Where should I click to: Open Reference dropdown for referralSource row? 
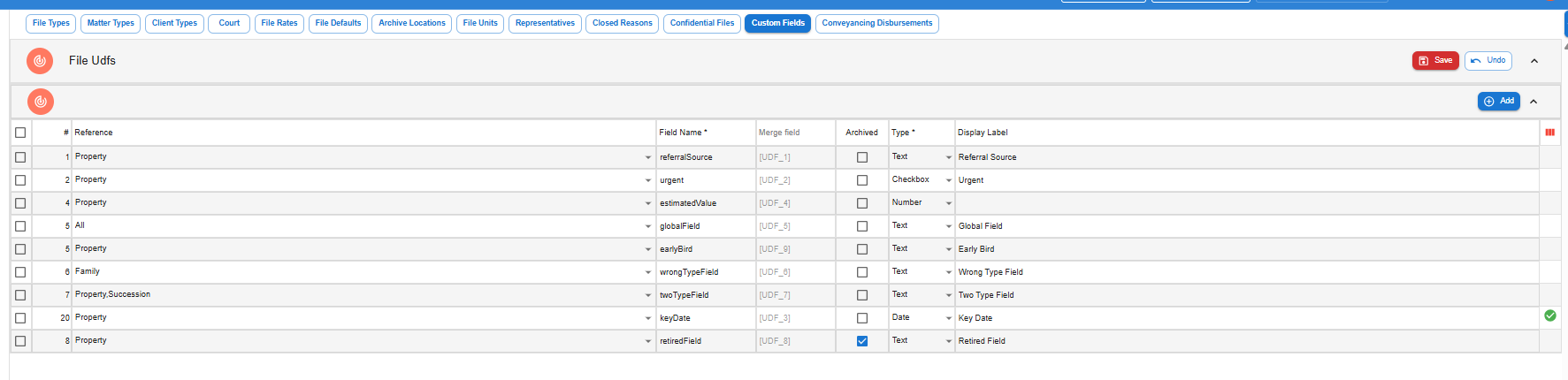[x=648, y=157]
